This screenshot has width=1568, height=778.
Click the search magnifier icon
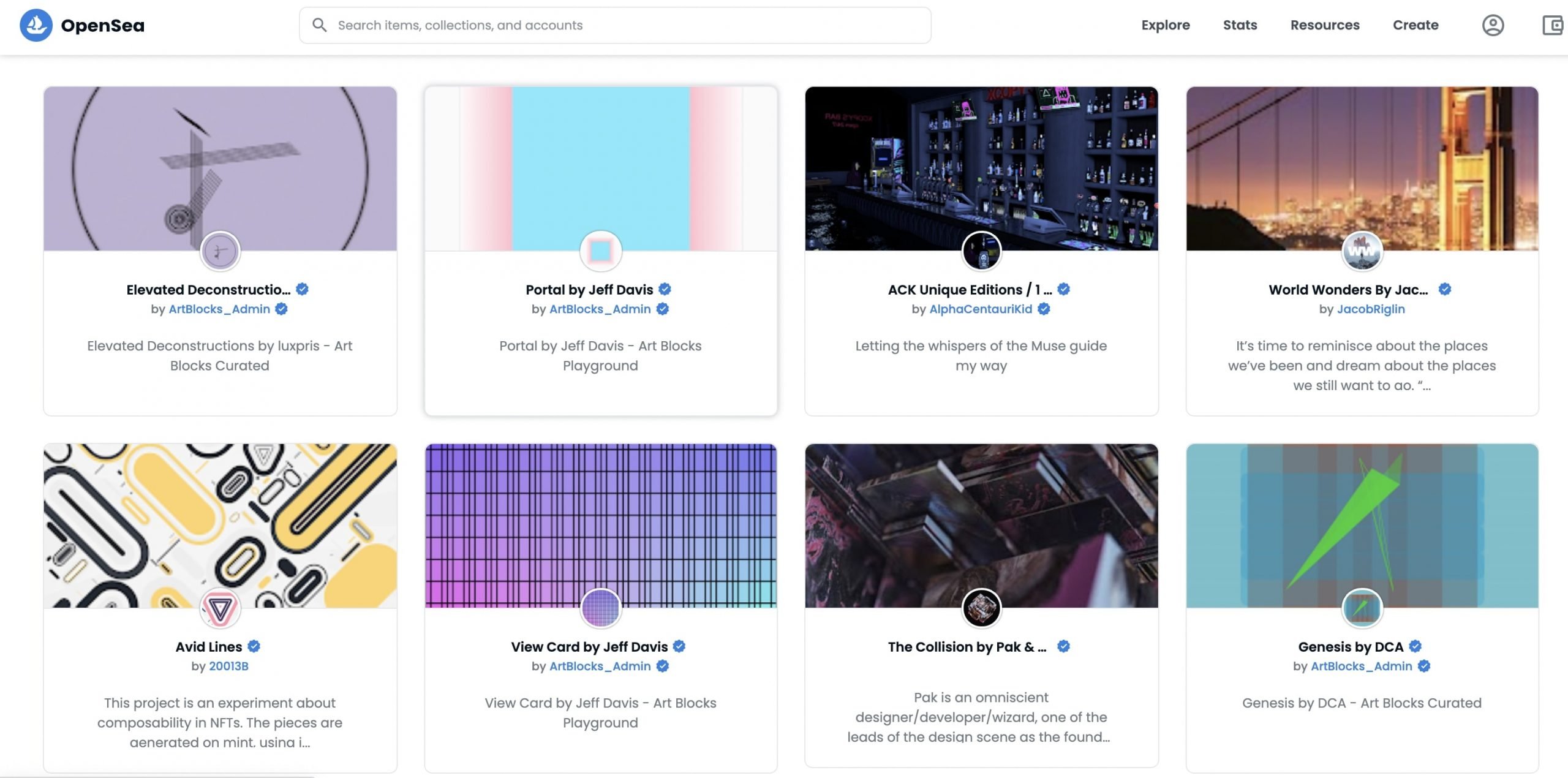click(320, 25)
